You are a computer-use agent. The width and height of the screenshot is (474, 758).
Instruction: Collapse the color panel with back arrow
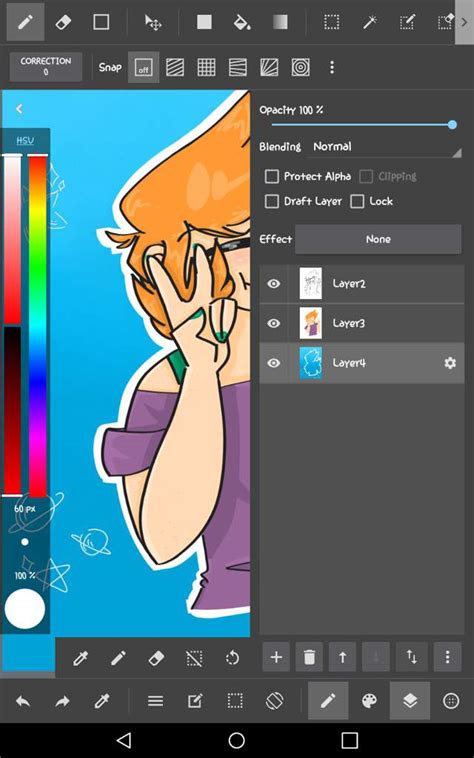point(19,109)
